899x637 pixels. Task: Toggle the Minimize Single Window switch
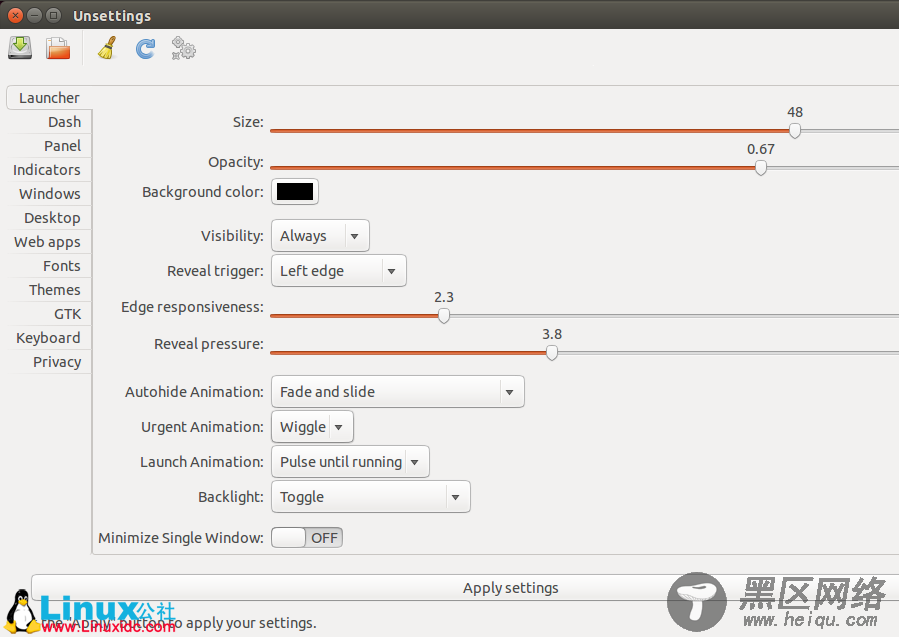(307, 538)
